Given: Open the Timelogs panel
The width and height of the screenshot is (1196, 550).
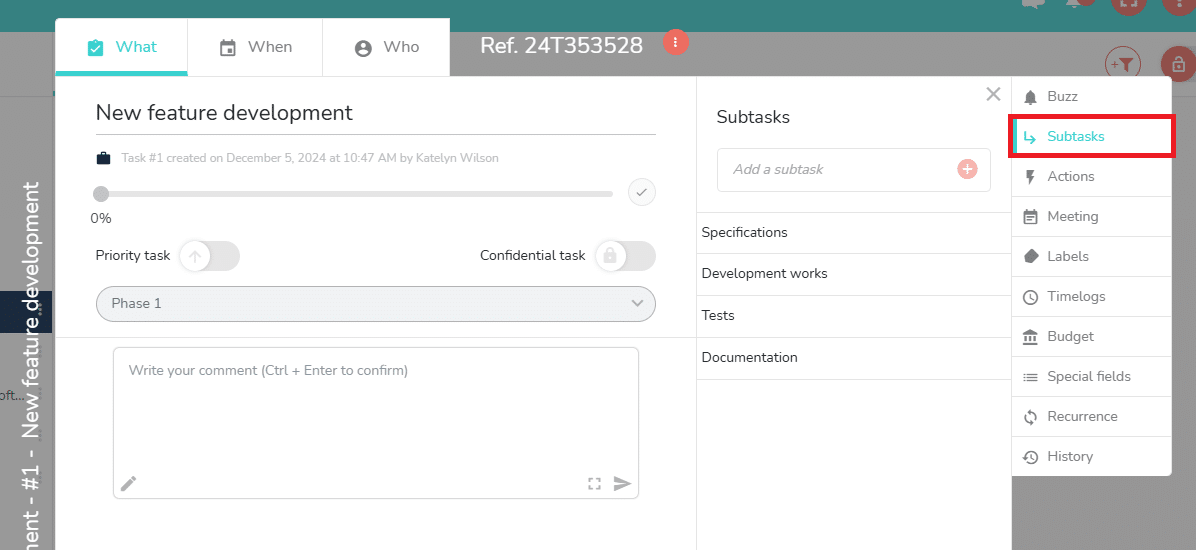Looking at the screenshot, I should tap(1092, 297).
